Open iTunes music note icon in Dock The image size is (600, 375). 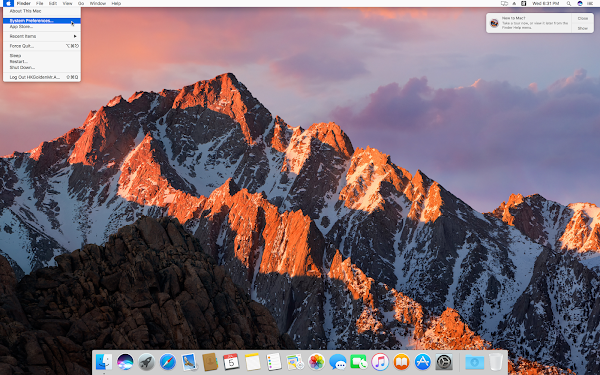380,362
